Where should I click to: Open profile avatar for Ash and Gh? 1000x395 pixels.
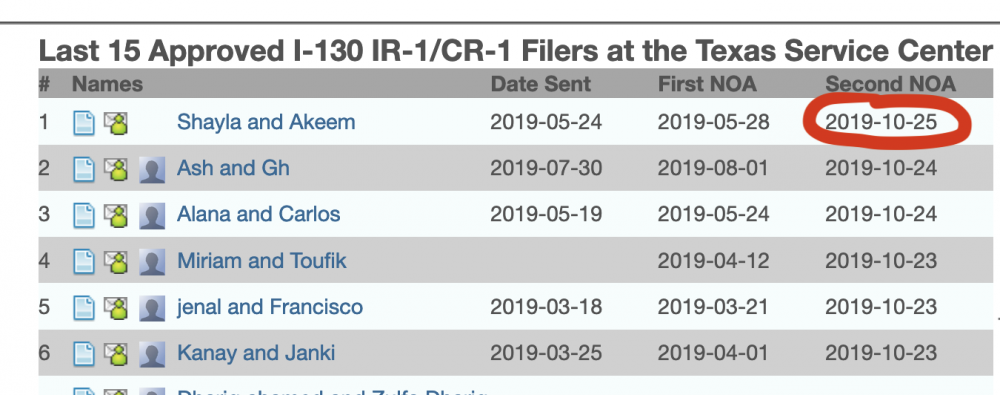click(x=152, y=169)
